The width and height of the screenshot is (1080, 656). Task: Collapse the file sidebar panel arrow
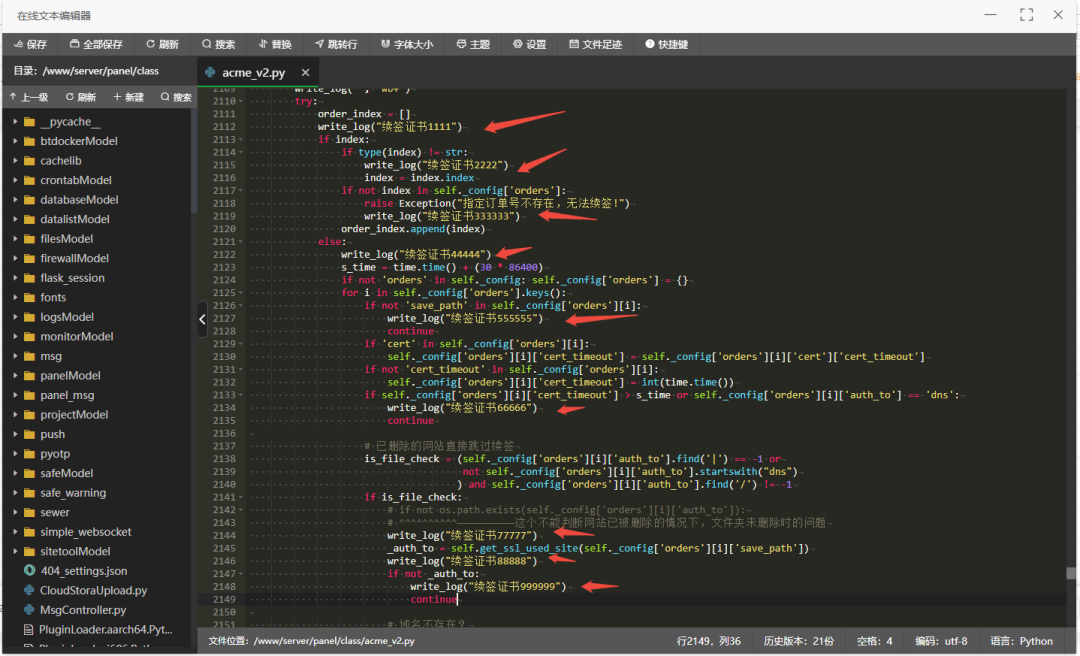pos(202,319)
